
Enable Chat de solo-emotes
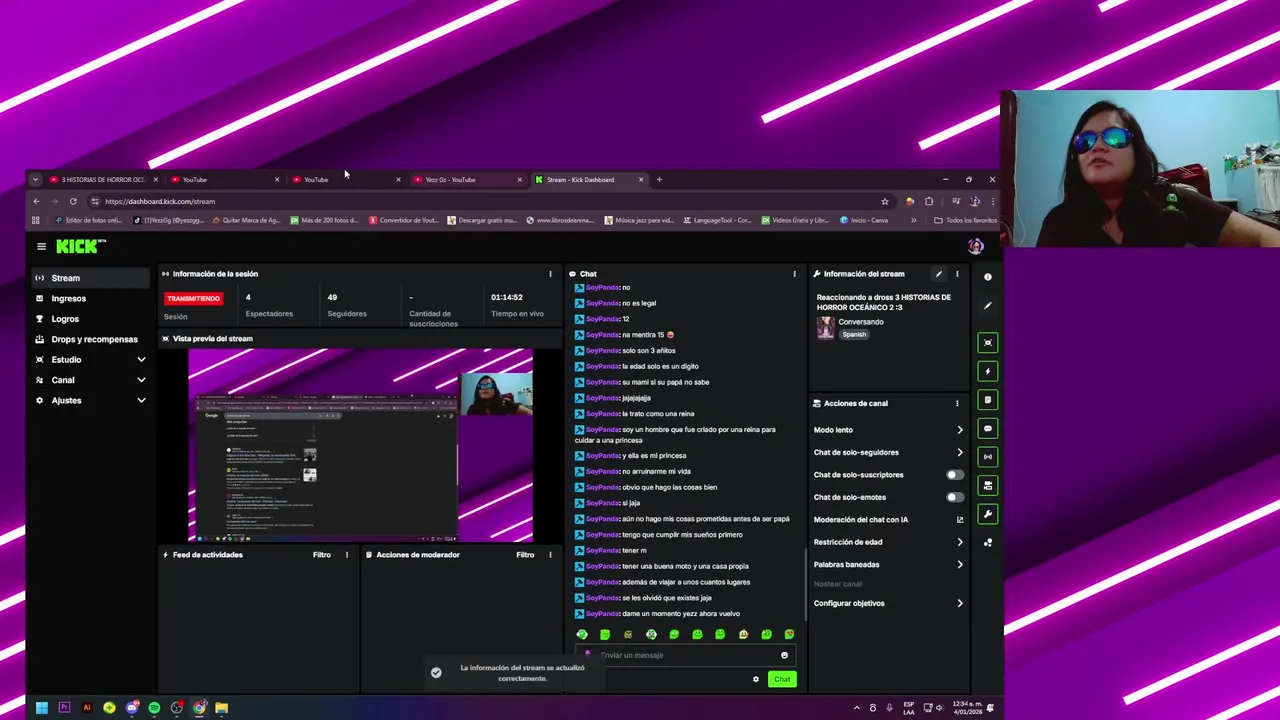[955, 497]
